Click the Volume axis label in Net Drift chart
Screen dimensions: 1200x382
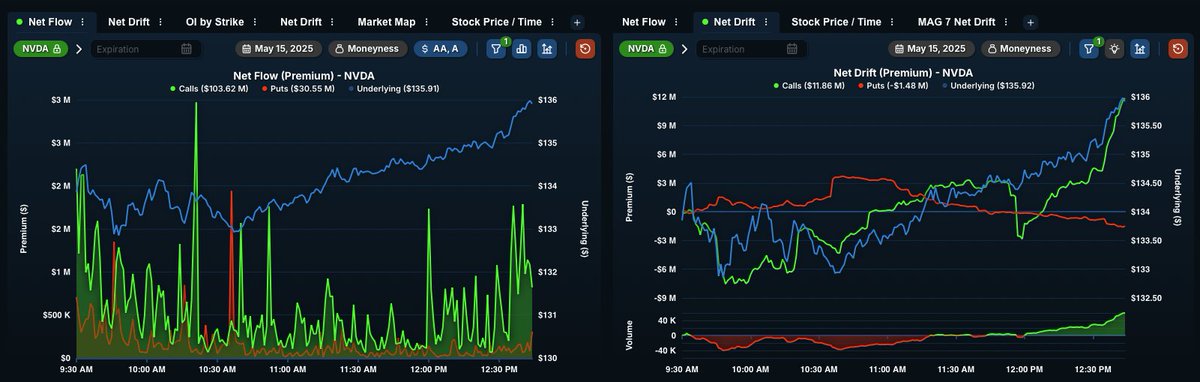(629, 334)
